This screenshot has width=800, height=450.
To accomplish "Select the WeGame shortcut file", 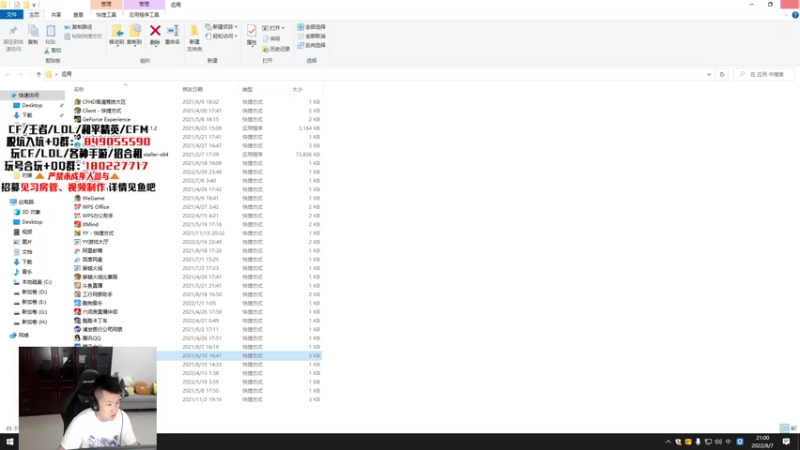I will 93,198.
